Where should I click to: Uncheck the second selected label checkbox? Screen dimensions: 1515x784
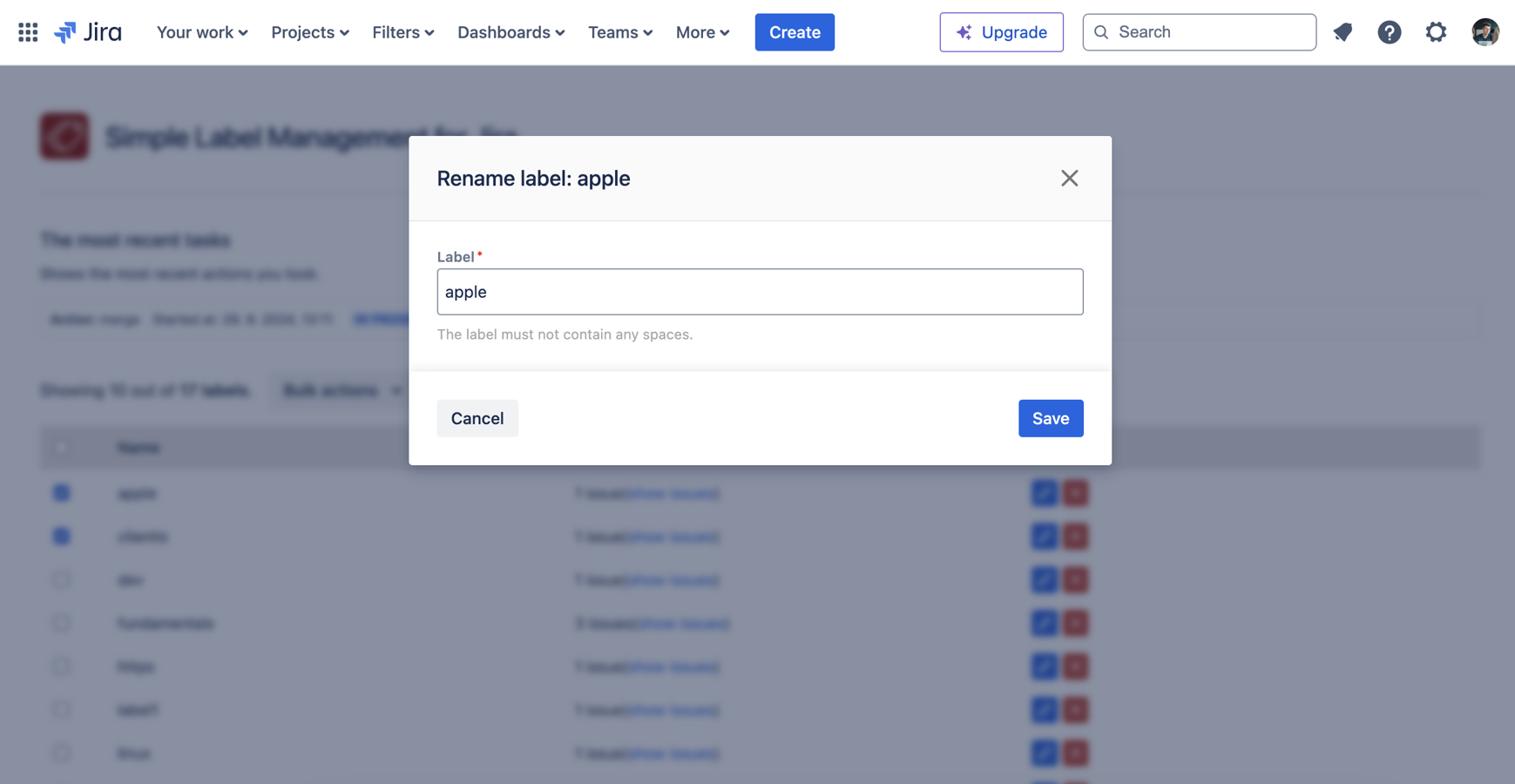click(61, 537)
